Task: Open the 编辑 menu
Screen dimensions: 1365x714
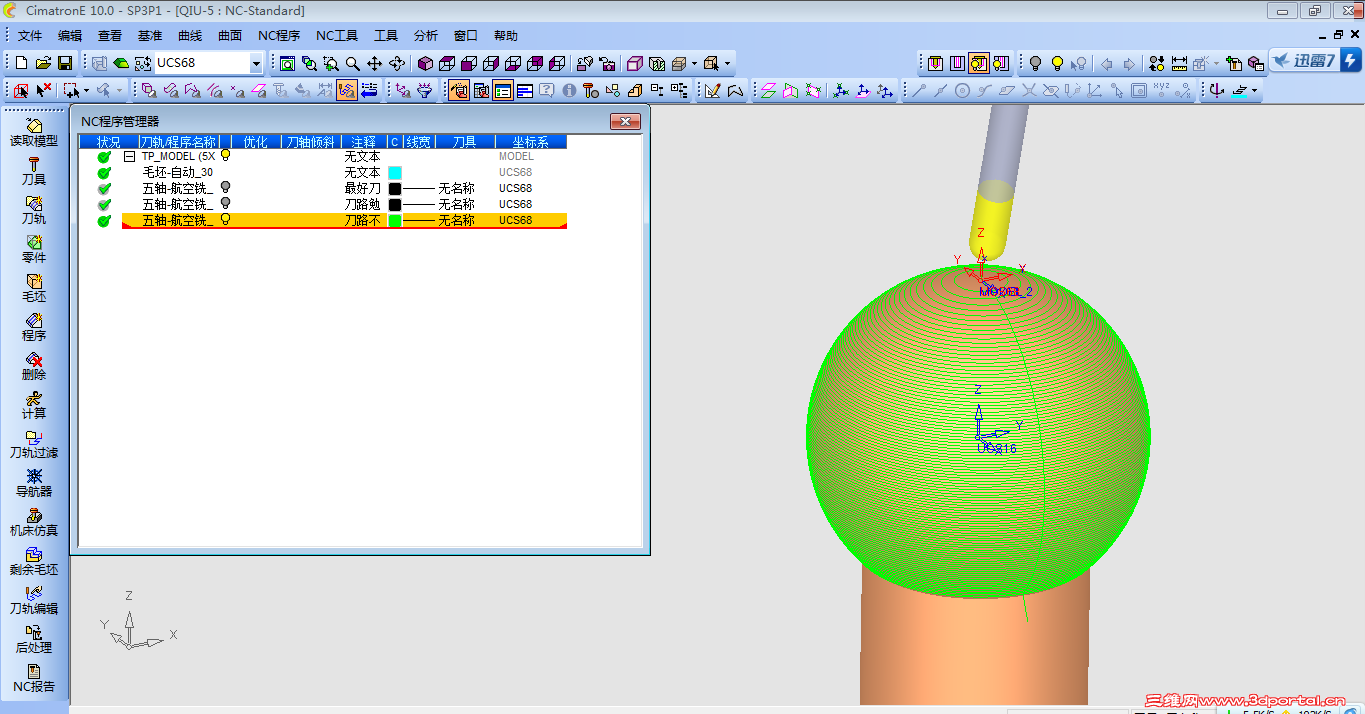Action: [x=70, y=36]
